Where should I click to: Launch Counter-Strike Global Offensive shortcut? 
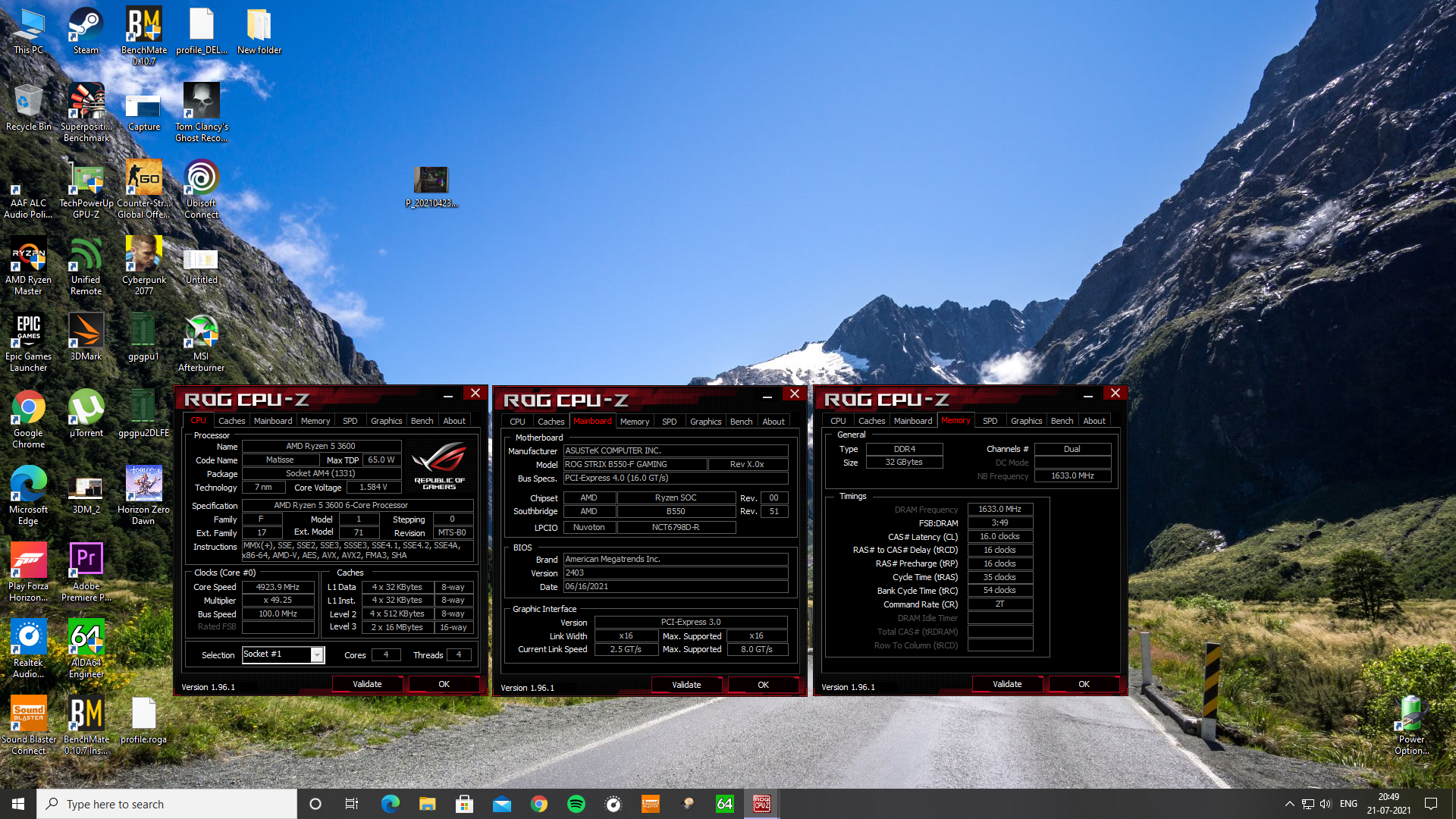(x=143, y=190)
